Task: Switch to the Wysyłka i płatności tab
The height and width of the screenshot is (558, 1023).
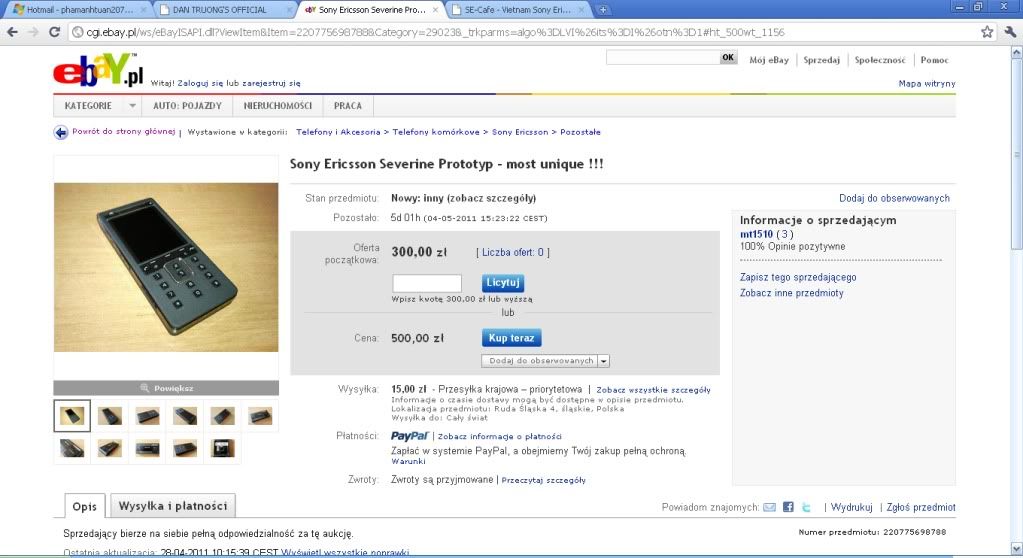Action: [173, 506]
